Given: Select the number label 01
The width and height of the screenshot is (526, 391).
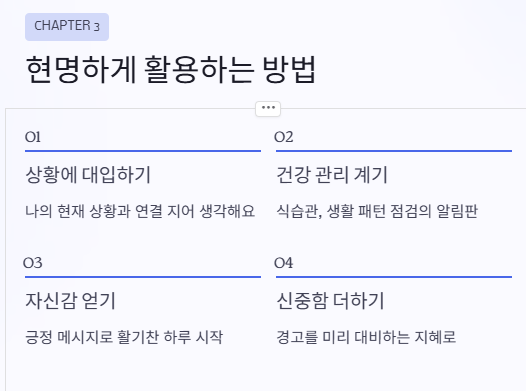Looking at the screenshot, I should [33, 137].
